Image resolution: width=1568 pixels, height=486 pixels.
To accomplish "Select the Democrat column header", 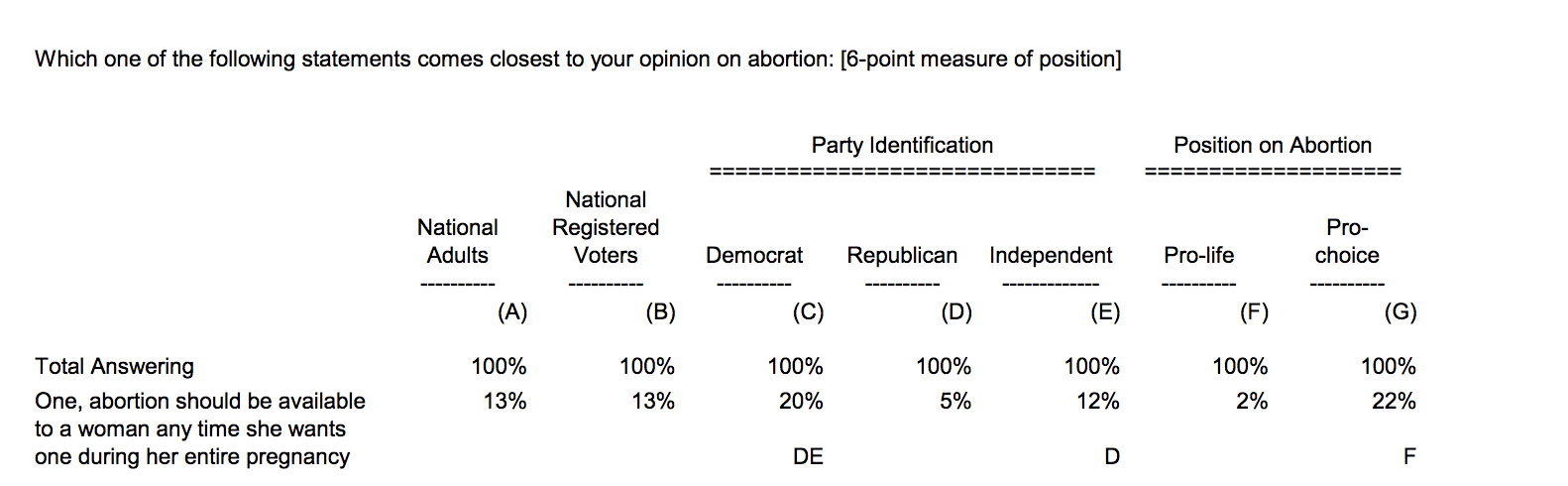I will pyautogui.click(x=754, y=255).
